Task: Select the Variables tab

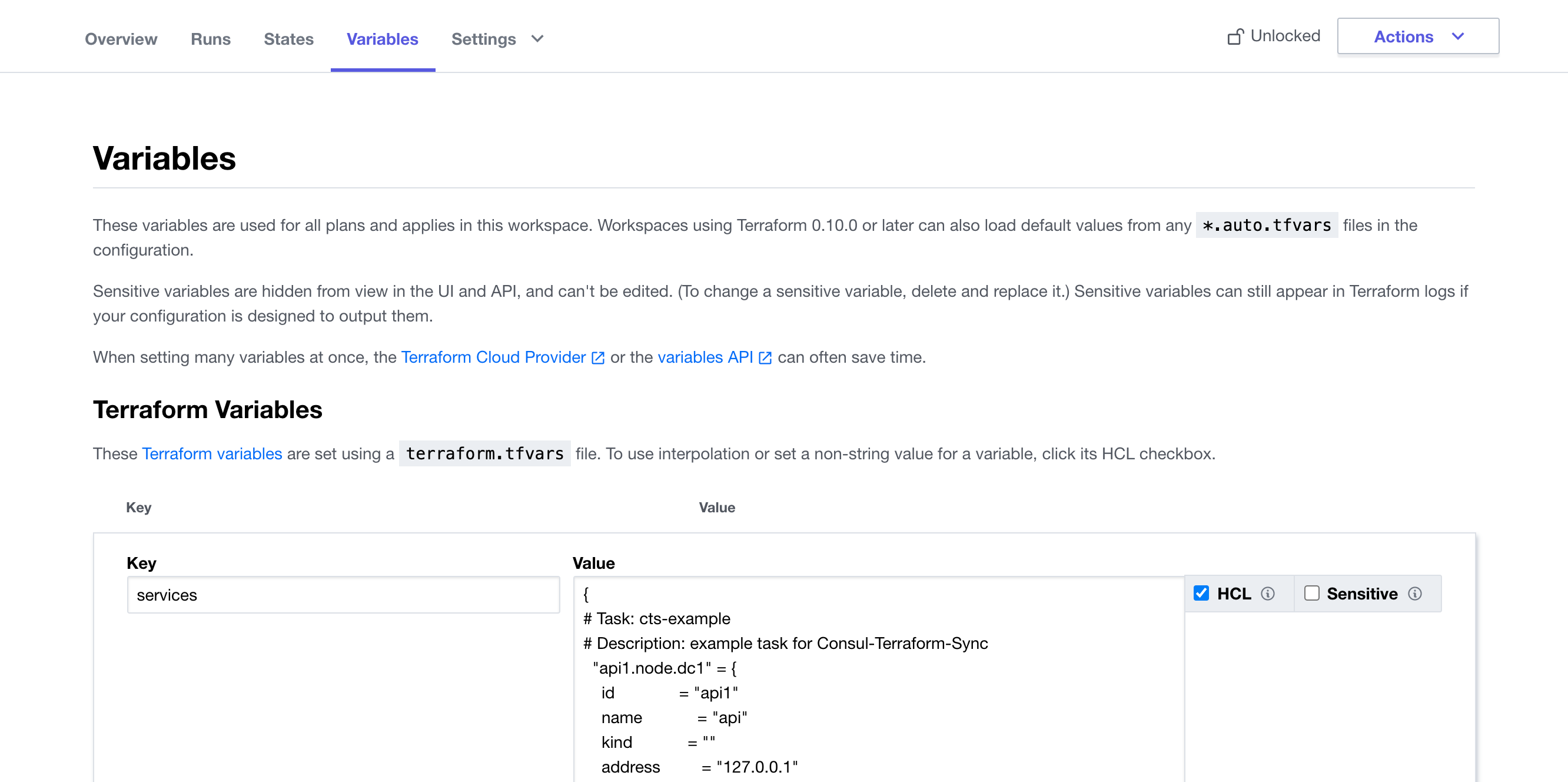Action: tap(382, 39)
